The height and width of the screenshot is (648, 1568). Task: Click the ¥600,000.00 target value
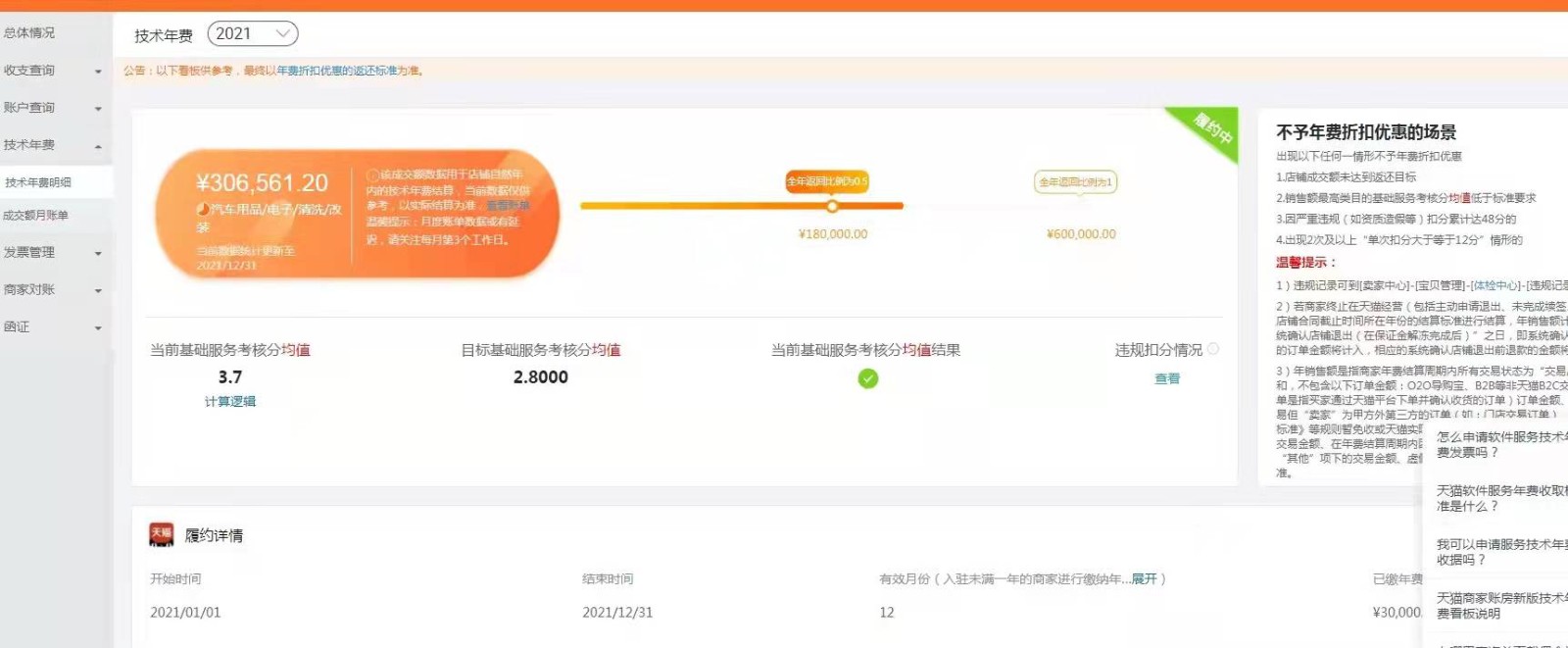(1081, 234)
